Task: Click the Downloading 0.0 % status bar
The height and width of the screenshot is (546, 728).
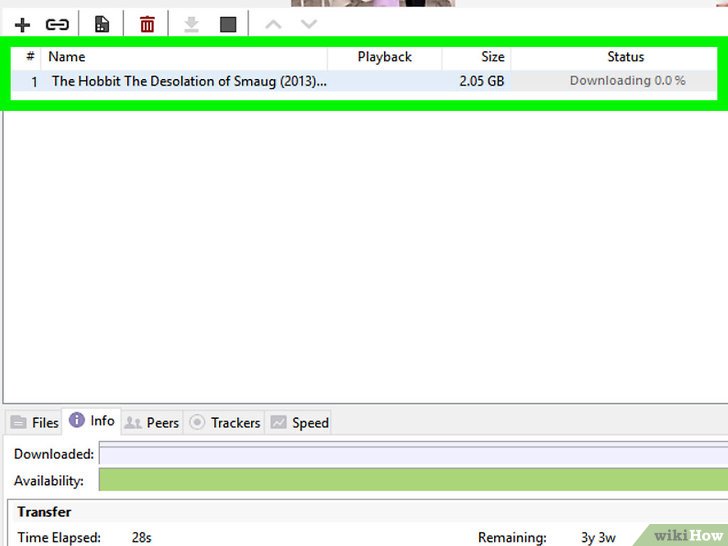Action: coord(614,81)
